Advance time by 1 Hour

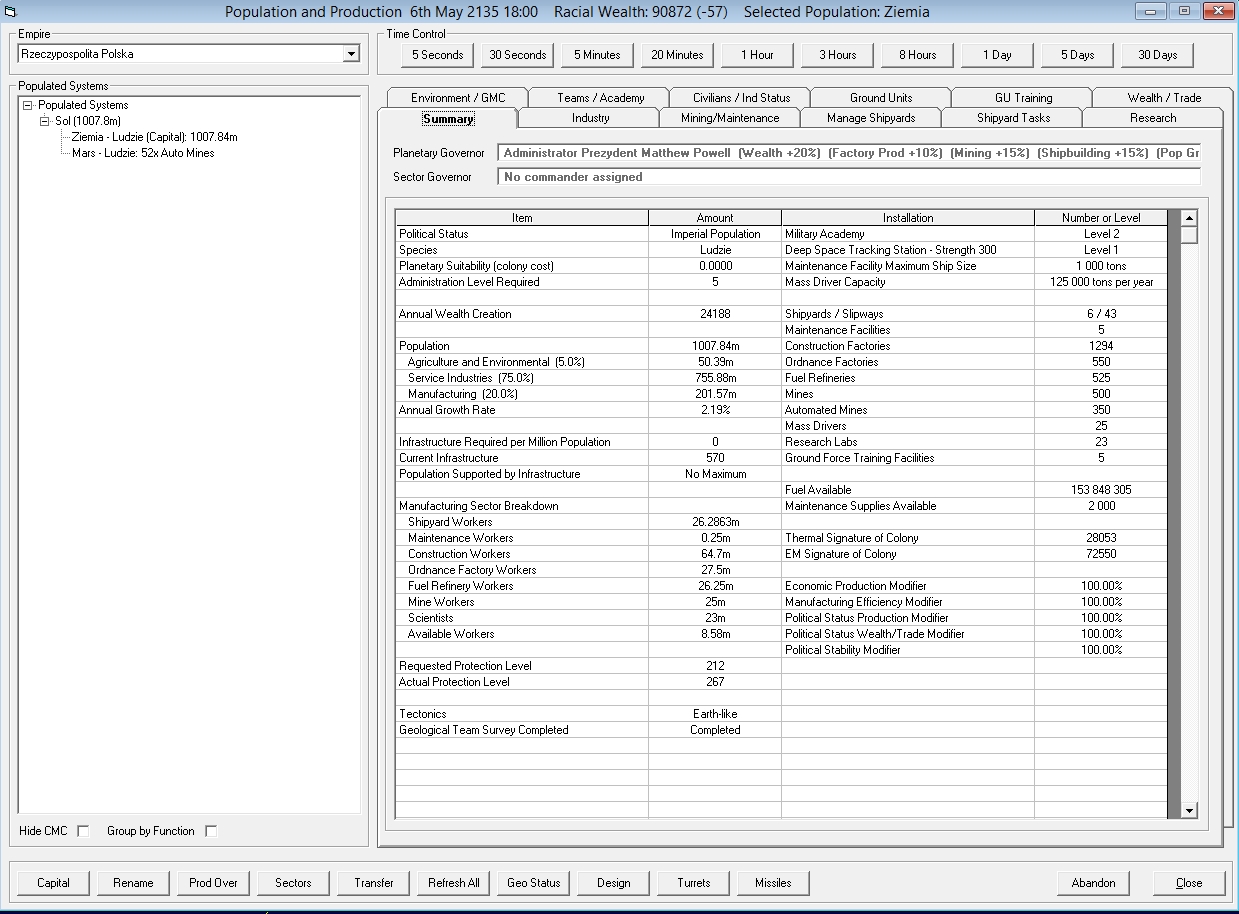point(757,55)
